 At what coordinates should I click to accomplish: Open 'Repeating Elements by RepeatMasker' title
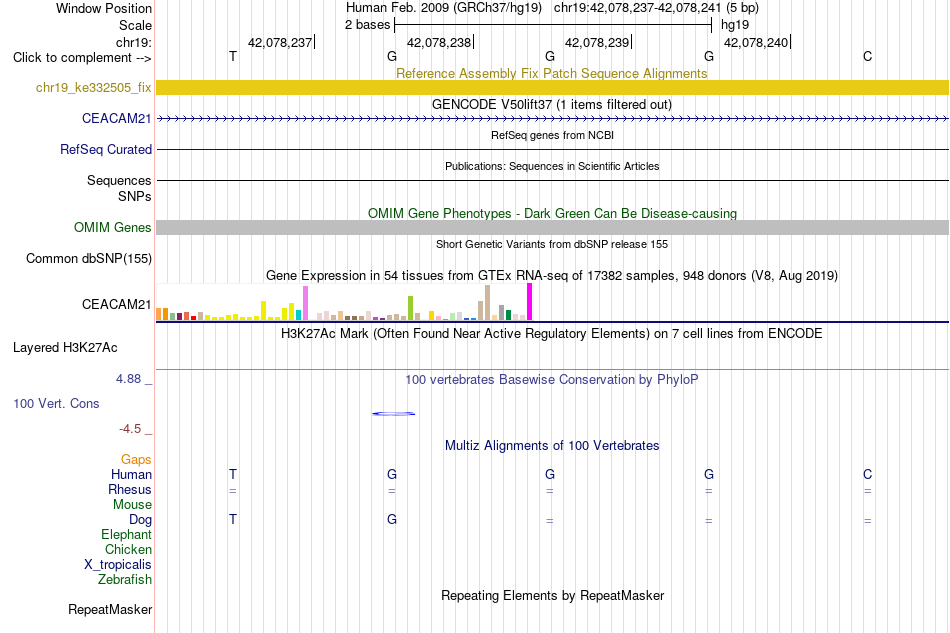(x=553, y=596)
